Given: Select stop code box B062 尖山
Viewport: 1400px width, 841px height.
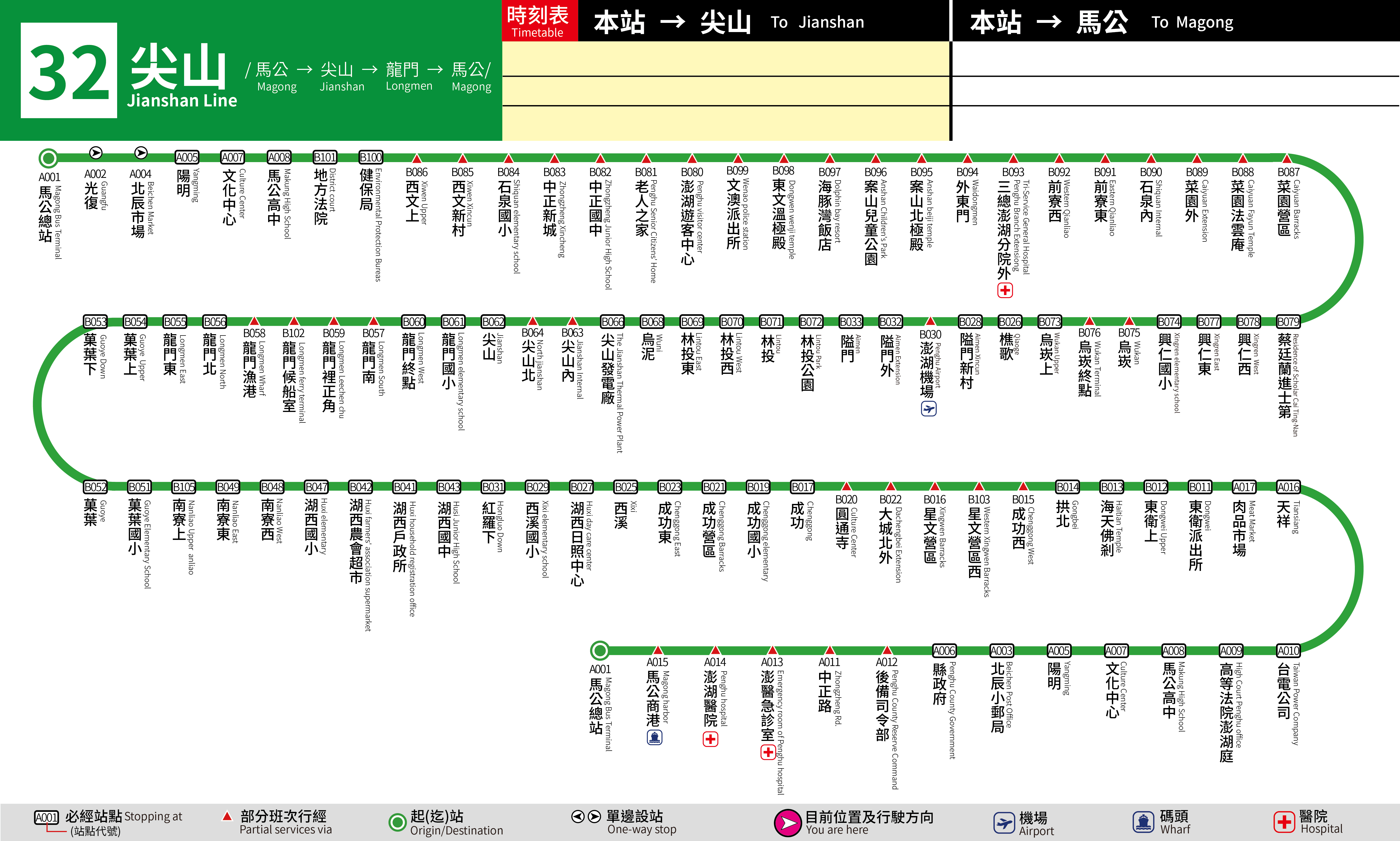Looking at the screenshot, I should click(493, 322).
